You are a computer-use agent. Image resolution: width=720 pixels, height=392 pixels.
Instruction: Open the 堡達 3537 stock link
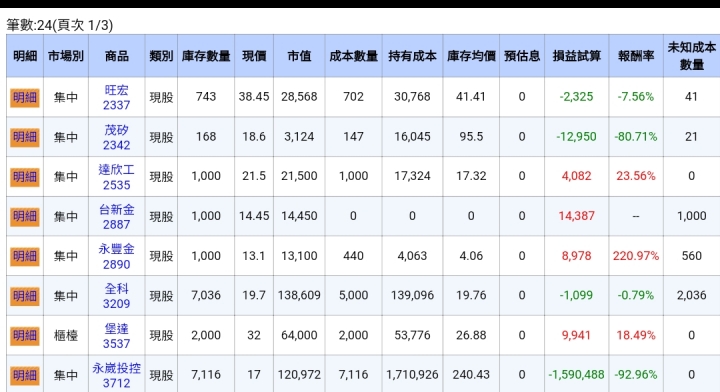pyautogui.click(x=117, y=336)
